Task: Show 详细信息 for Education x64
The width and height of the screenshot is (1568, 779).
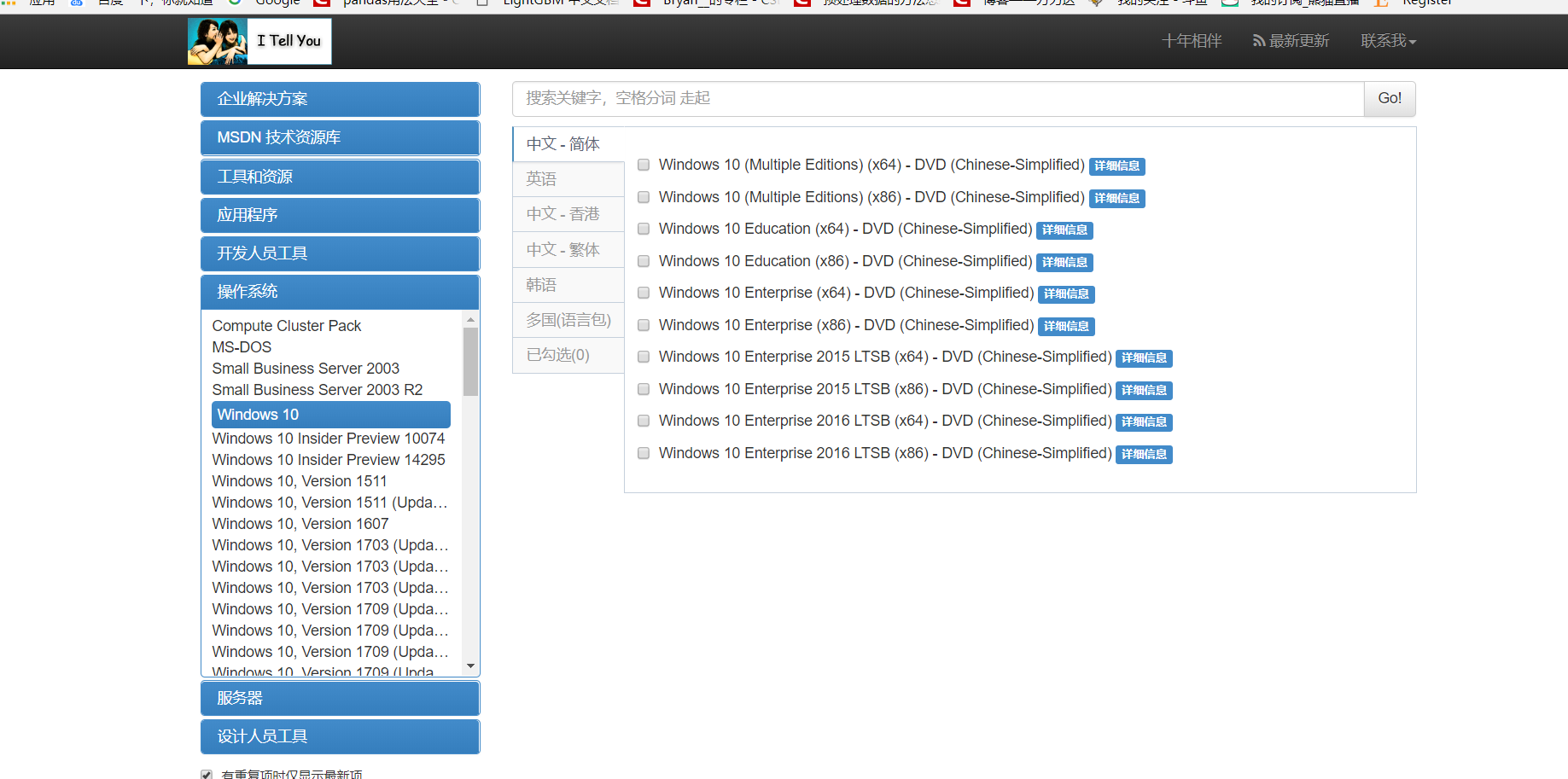Action: coord(1064,230)
